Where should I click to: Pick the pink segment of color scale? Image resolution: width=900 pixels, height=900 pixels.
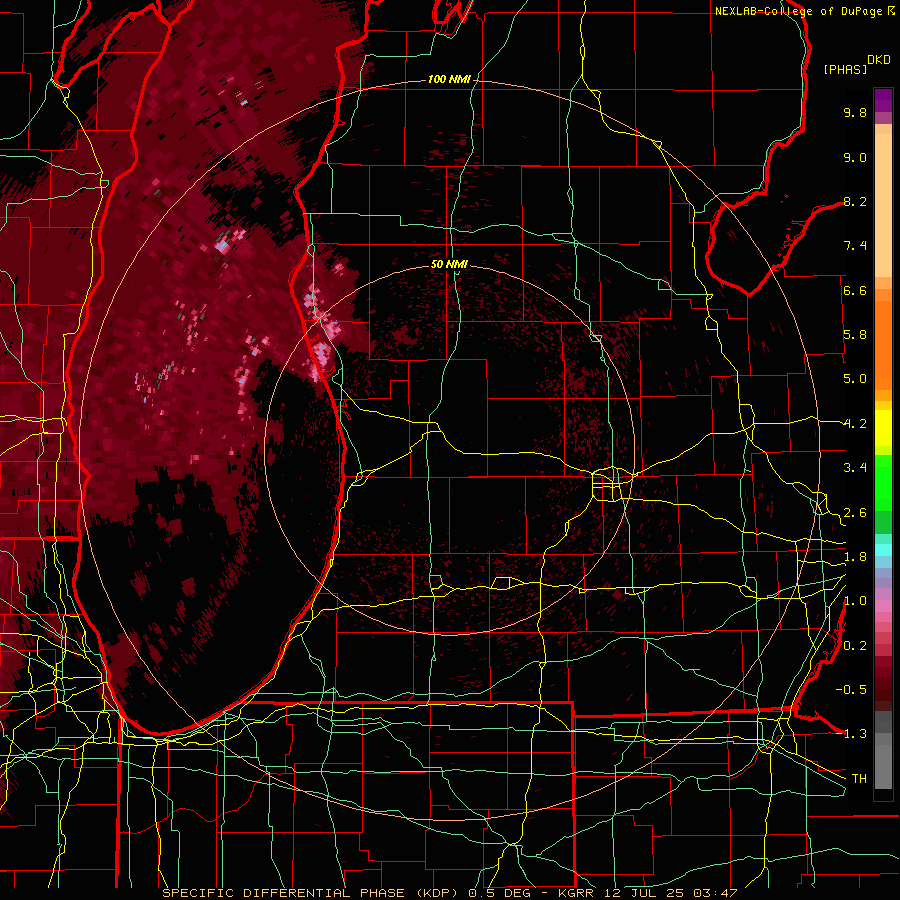click(x=883, y=606)
